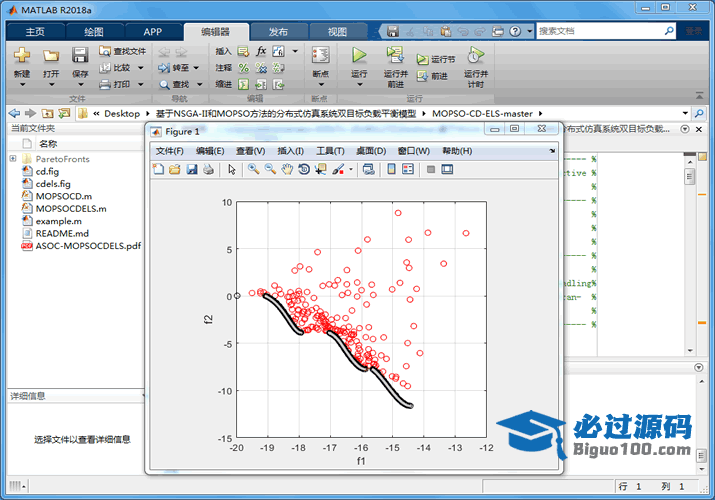Click the up one folder icon

coord(47,113)
